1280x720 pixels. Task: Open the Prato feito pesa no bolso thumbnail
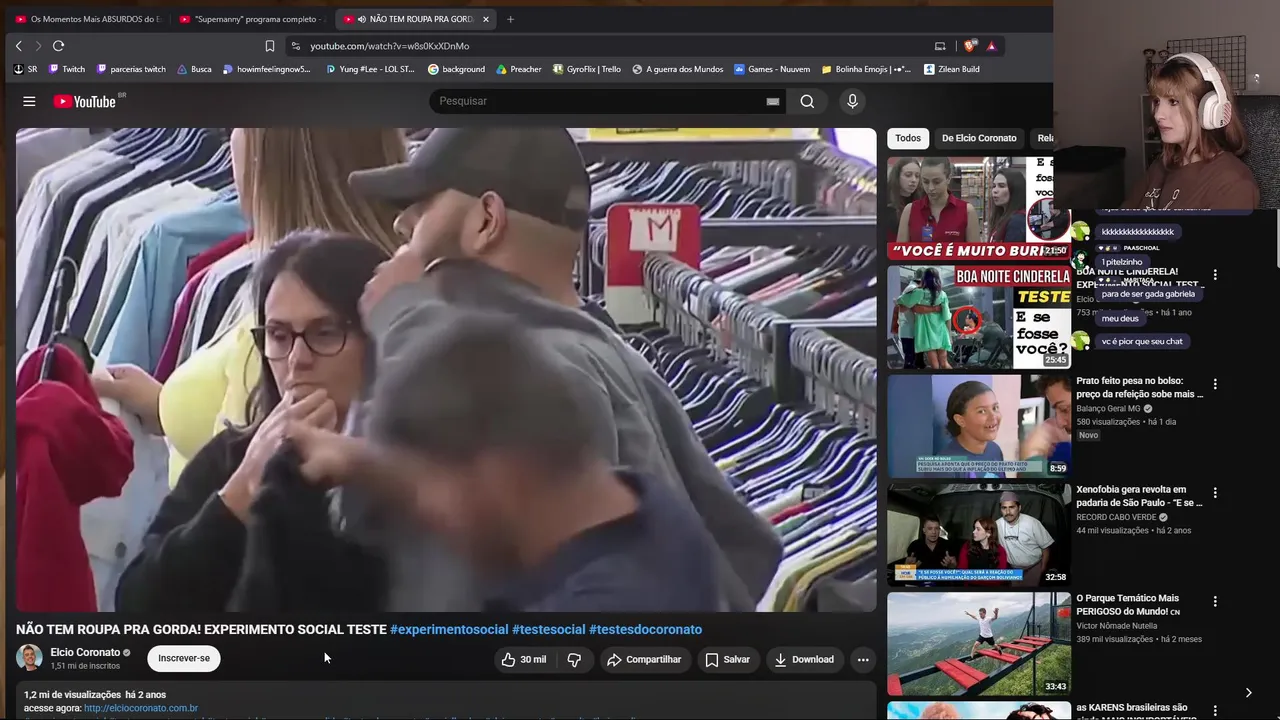(x=979, y=426)
